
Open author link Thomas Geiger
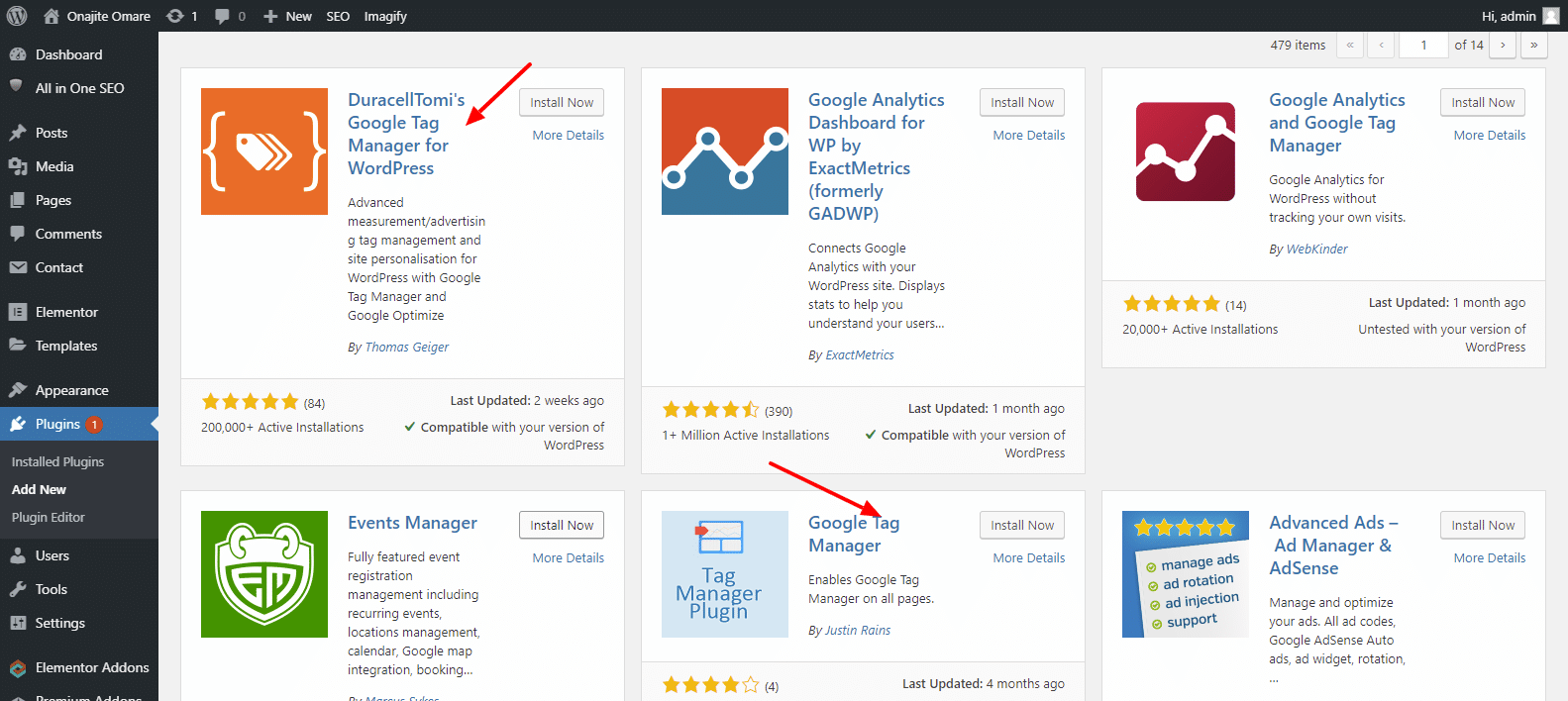407,347
